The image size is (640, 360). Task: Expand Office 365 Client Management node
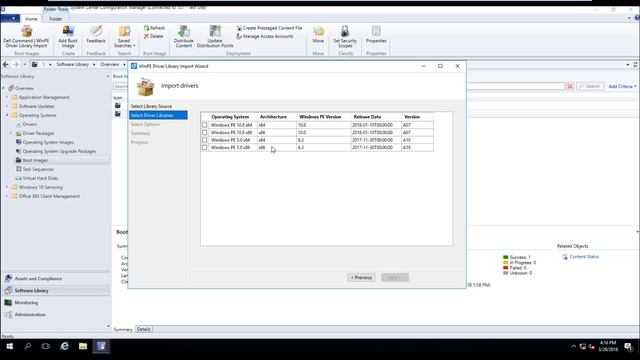pyautogui.click(x=7, y=196)
